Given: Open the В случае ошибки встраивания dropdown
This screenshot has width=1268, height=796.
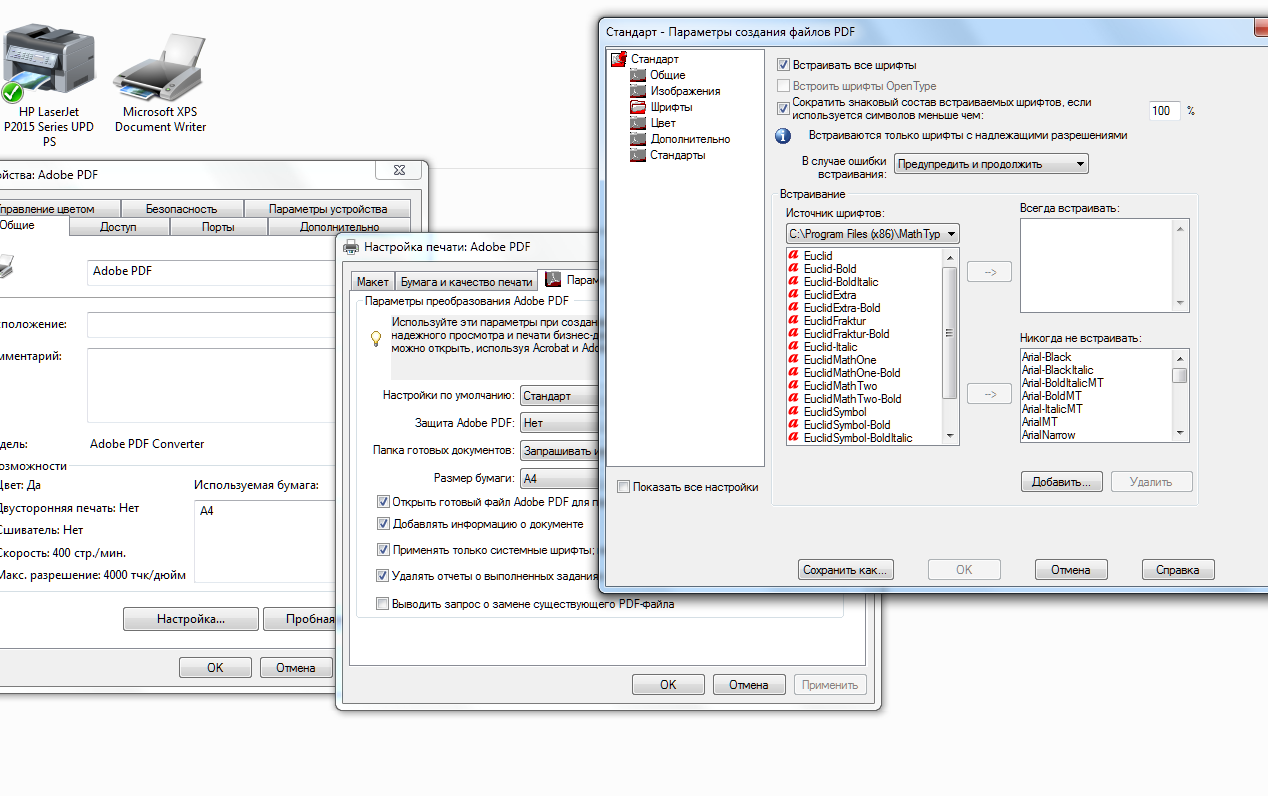Looking at the screenshot, I should [991, 164].
